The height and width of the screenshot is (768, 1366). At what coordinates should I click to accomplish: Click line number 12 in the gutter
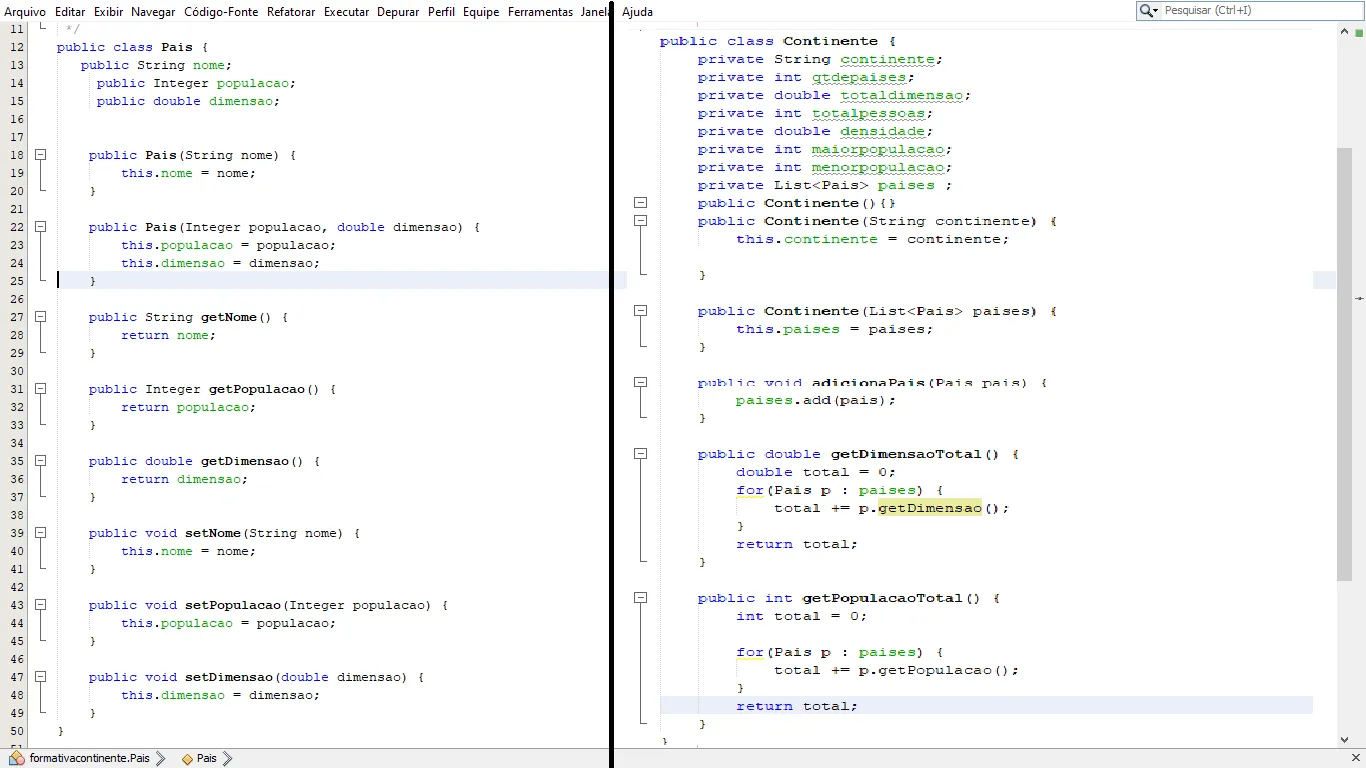click(16, 47)
